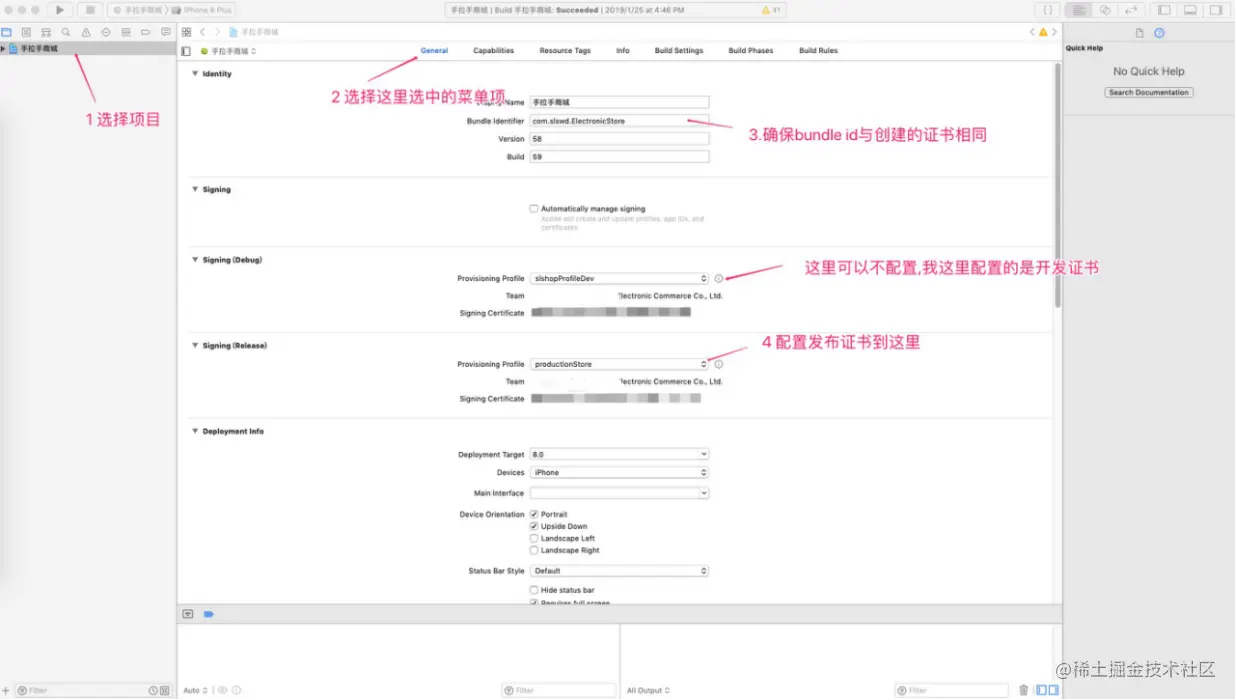This screenshot has height=700, width=1236.
Task: Switch to the Assistant editor
Action: point(1104,9)
